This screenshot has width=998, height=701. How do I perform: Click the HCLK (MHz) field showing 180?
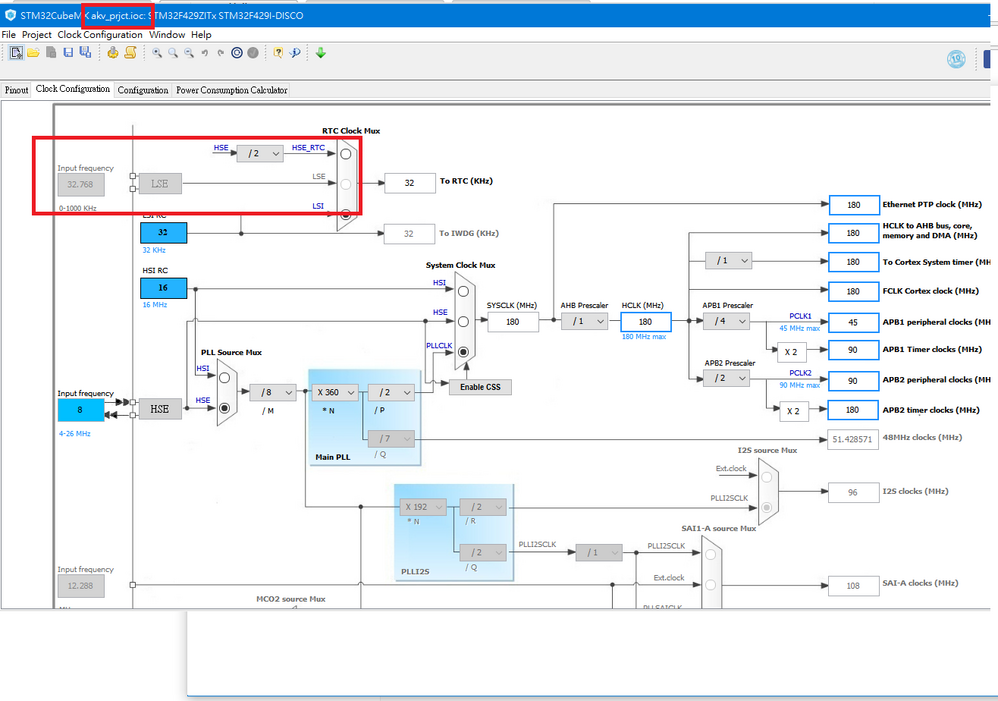[x=646, y=322]
